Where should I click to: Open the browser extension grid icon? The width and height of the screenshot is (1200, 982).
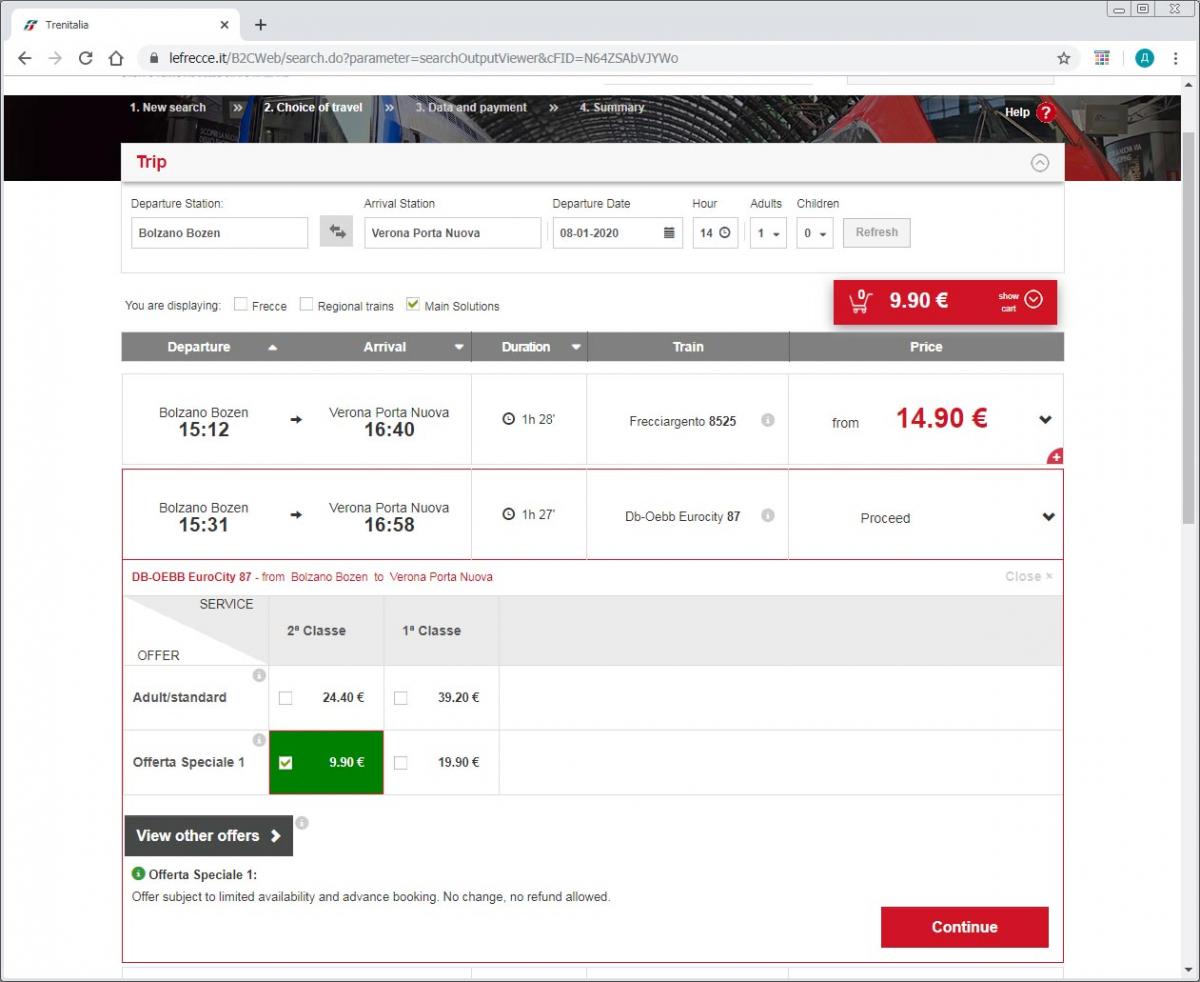1102,58
